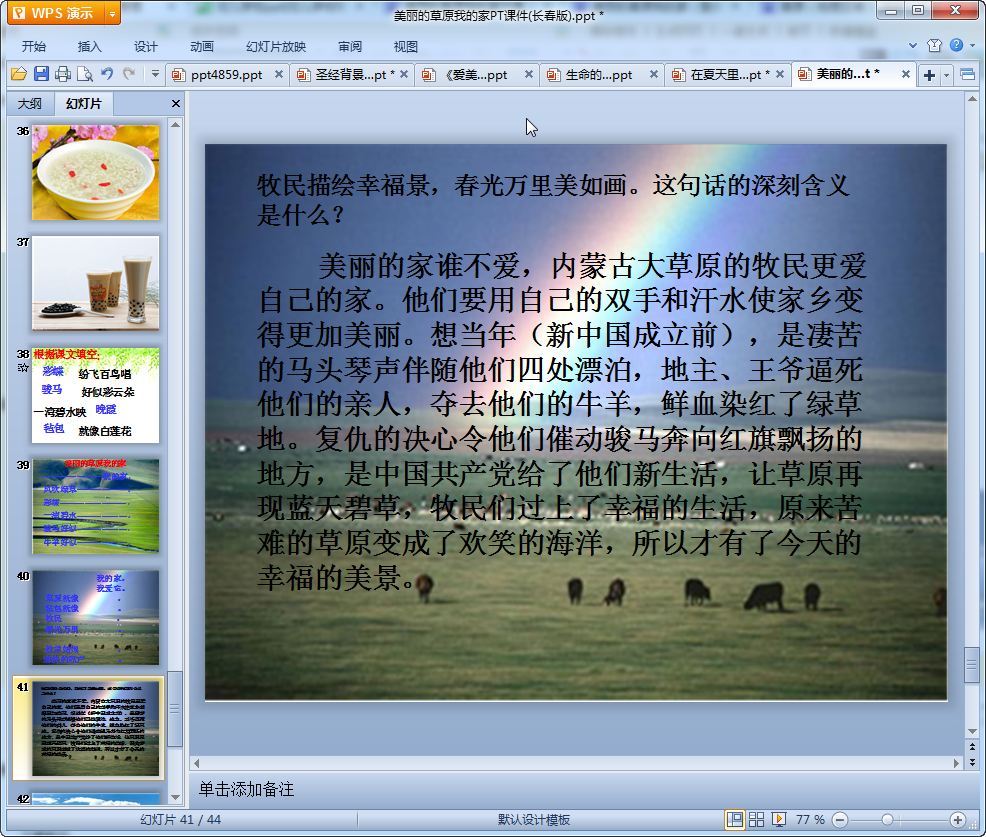The image size is (986, 837).
Task: Open the 插入 ribbon tab
Action: [89, 47]
